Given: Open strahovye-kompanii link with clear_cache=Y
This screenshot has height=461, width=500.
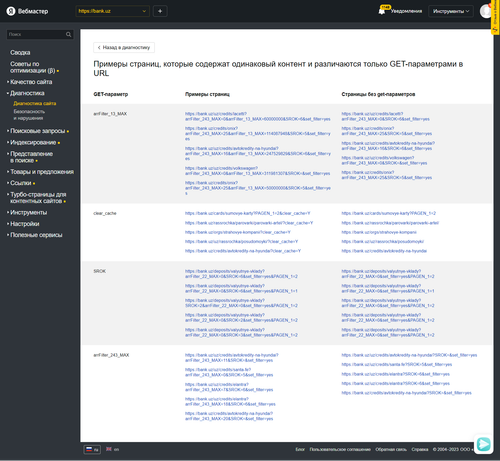Looking at the screenshot, I should [x=238, y=232].
